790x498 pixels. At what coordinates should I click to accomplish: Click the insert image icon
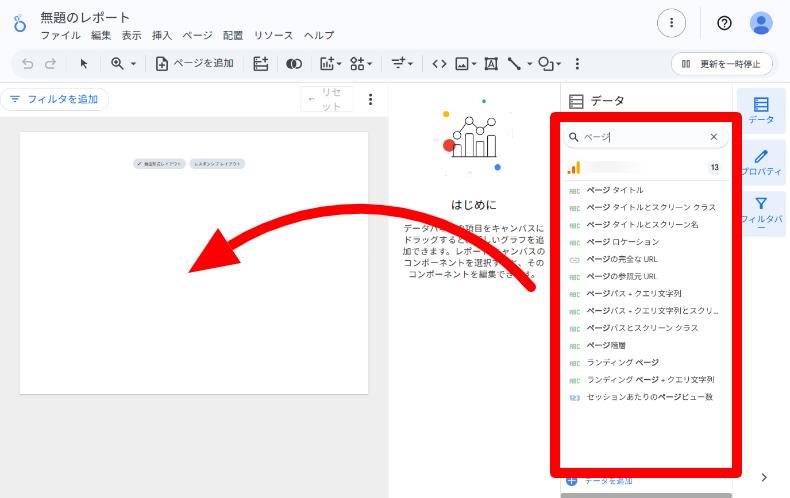[462, 64]
